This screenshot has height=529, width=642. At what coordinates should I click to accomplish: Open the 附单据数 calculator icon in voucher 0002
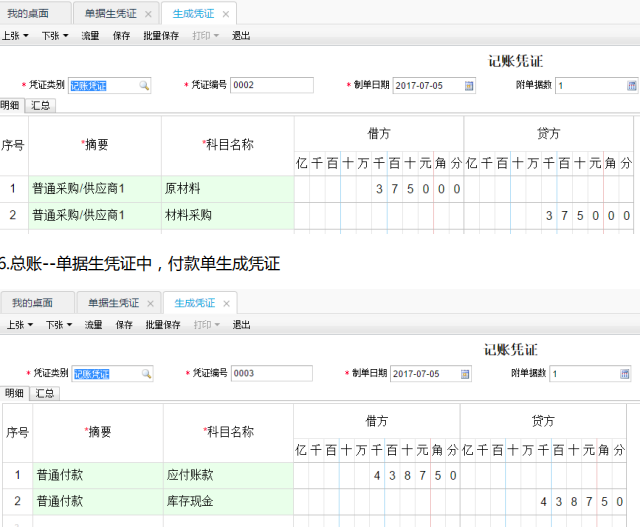632,86
